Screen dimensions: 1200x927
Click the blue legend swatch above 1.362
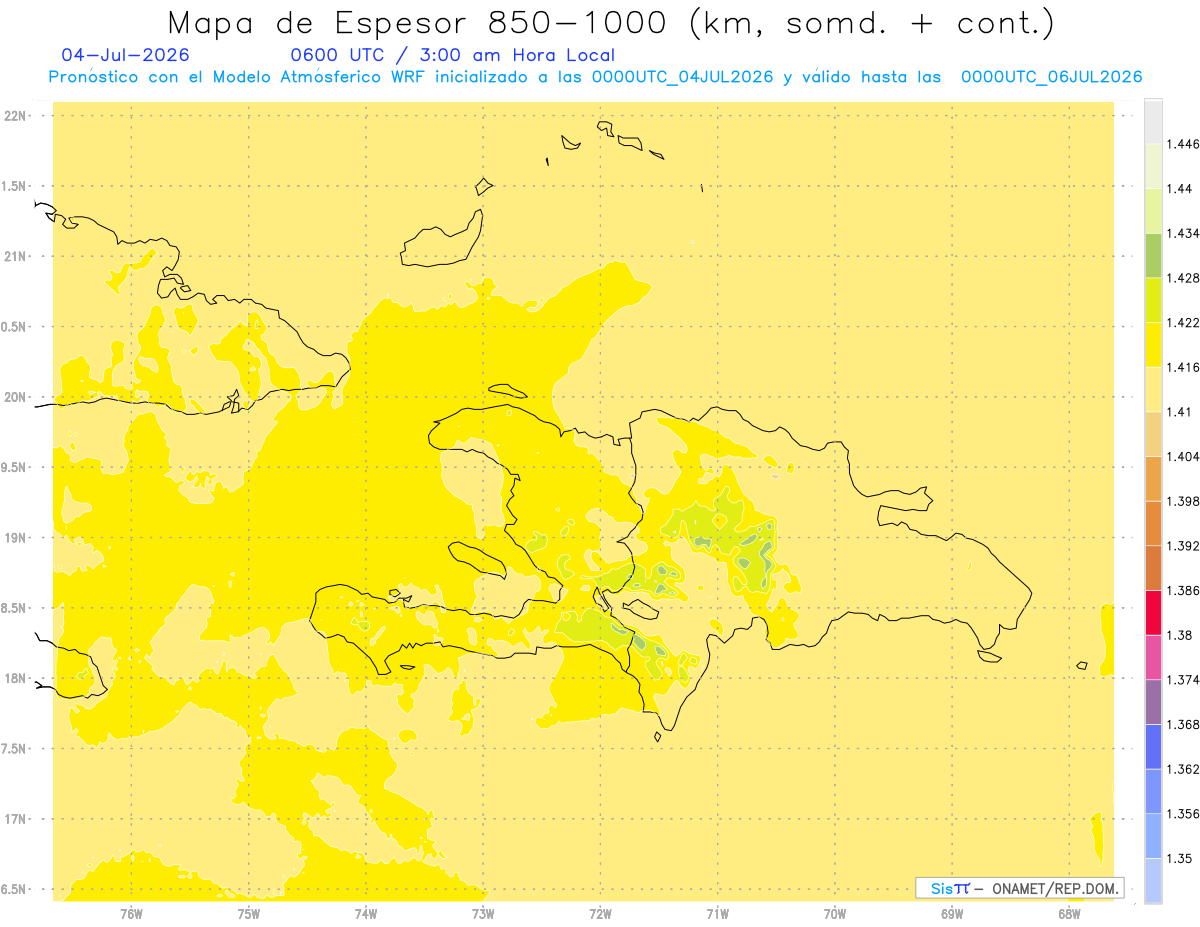pyautogui.click(x=1153, y=746)
